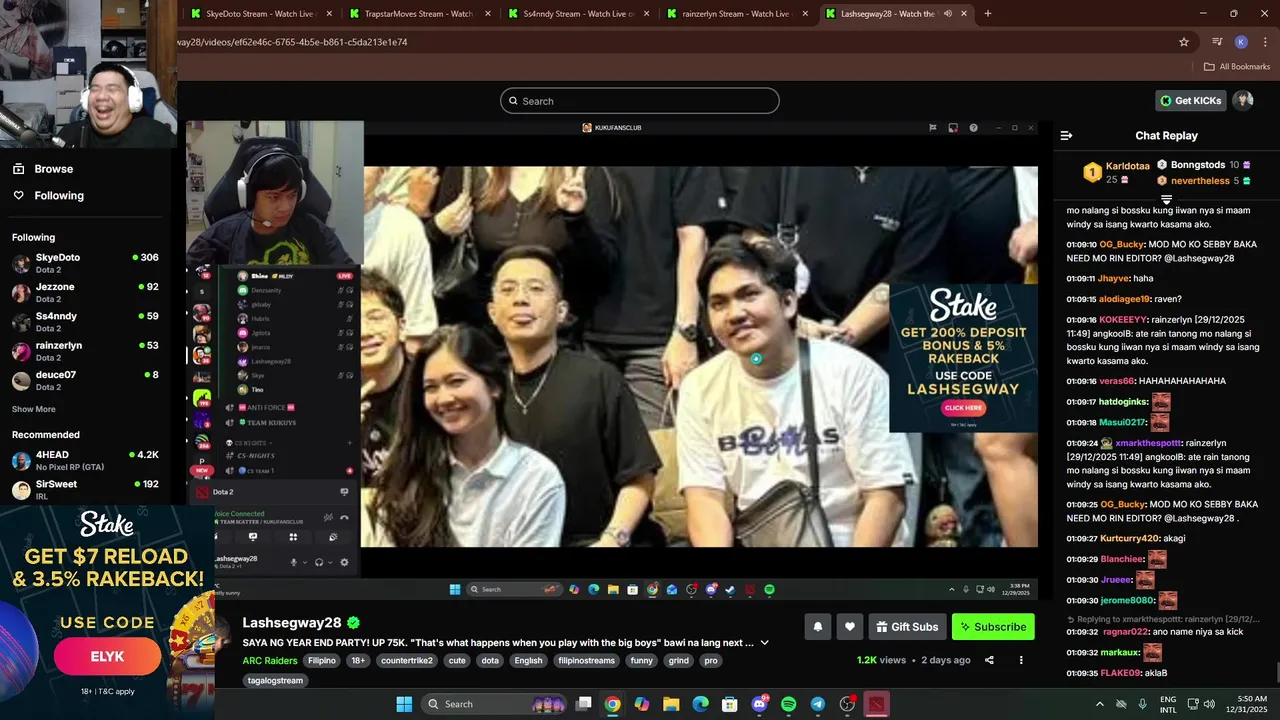Open followed channel deuce07

(86, 380)
